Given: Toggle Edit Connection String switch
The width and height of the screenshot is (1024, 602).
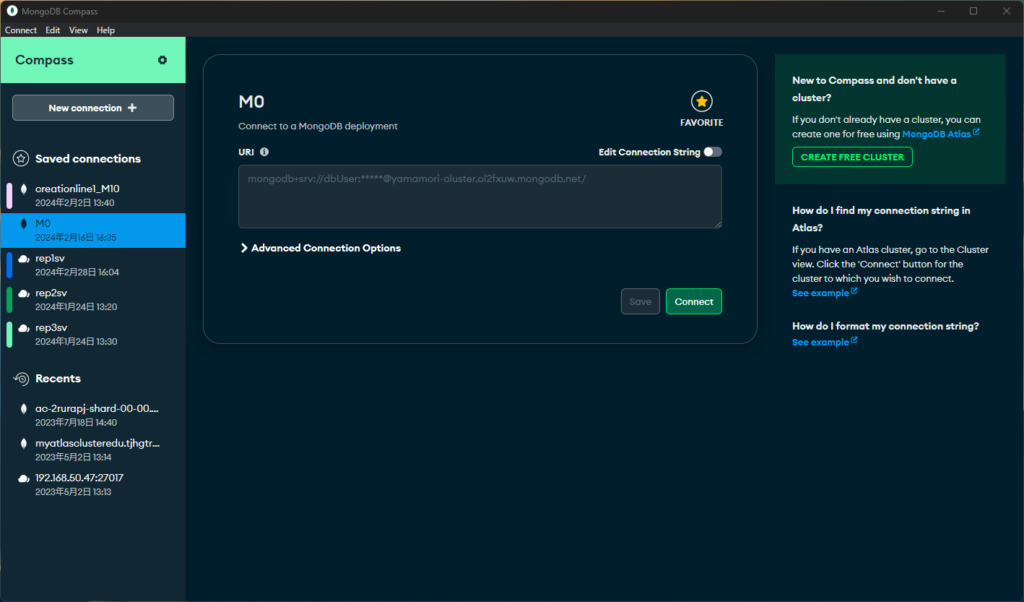Looking at the screenshot, I should [x=712, y=152].
